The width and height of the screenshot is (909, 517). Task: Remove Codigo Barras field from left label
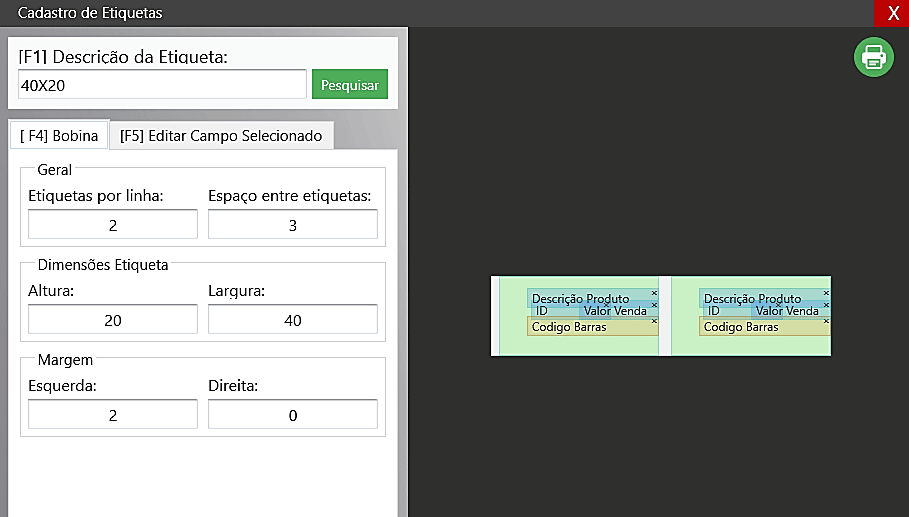654,321
